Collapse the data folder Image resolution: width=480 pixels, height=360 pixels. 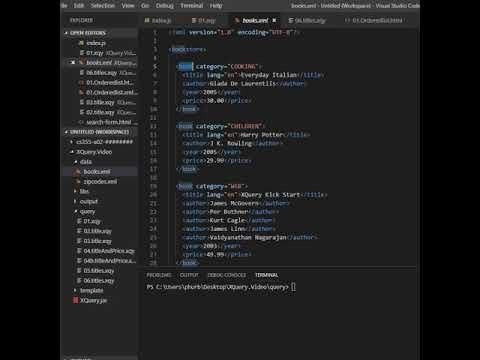[86, 162]
